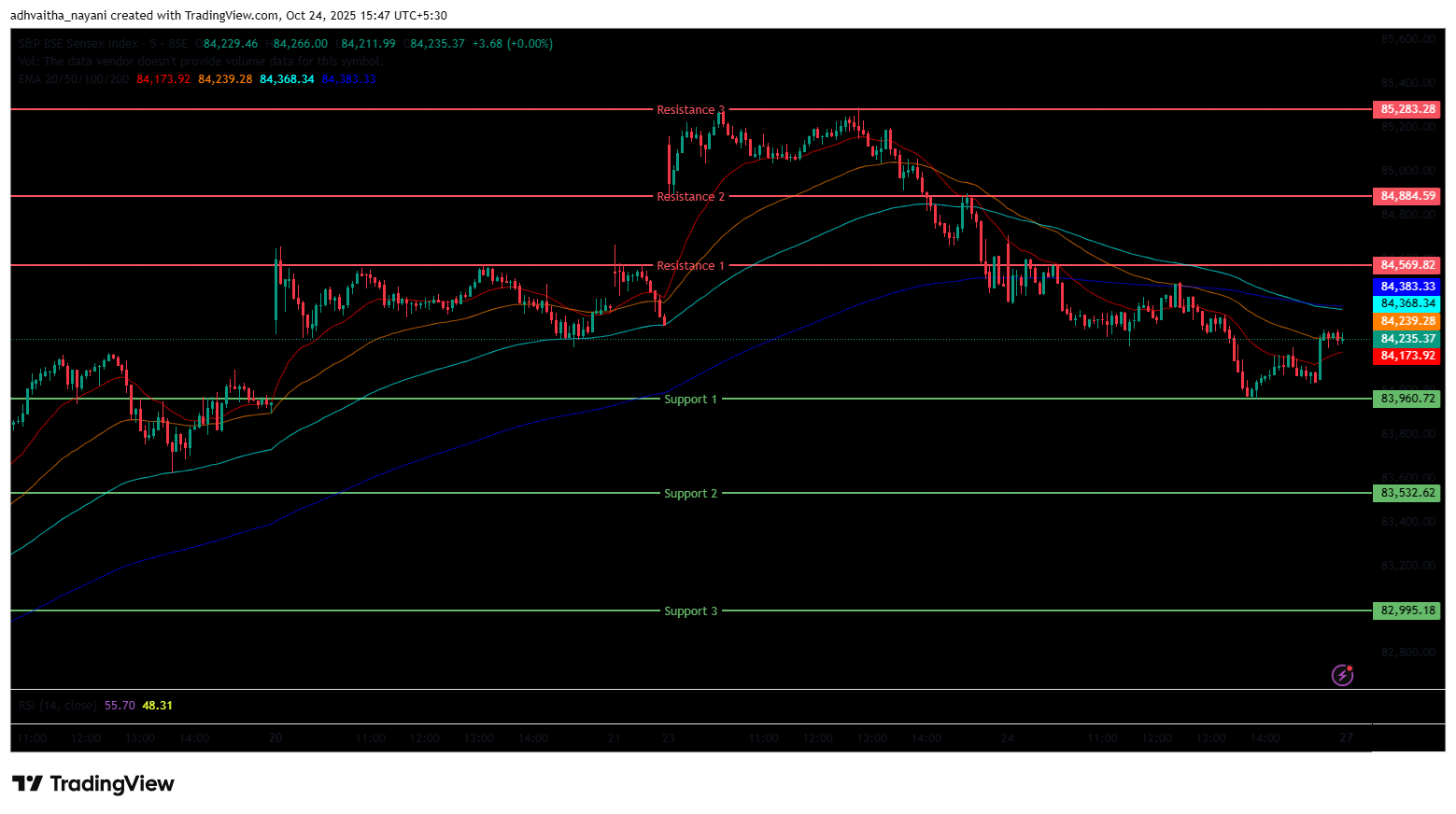
Task: Click the blue 84,383.33 EMA price tag
Action: click(x=1407, y=287)
